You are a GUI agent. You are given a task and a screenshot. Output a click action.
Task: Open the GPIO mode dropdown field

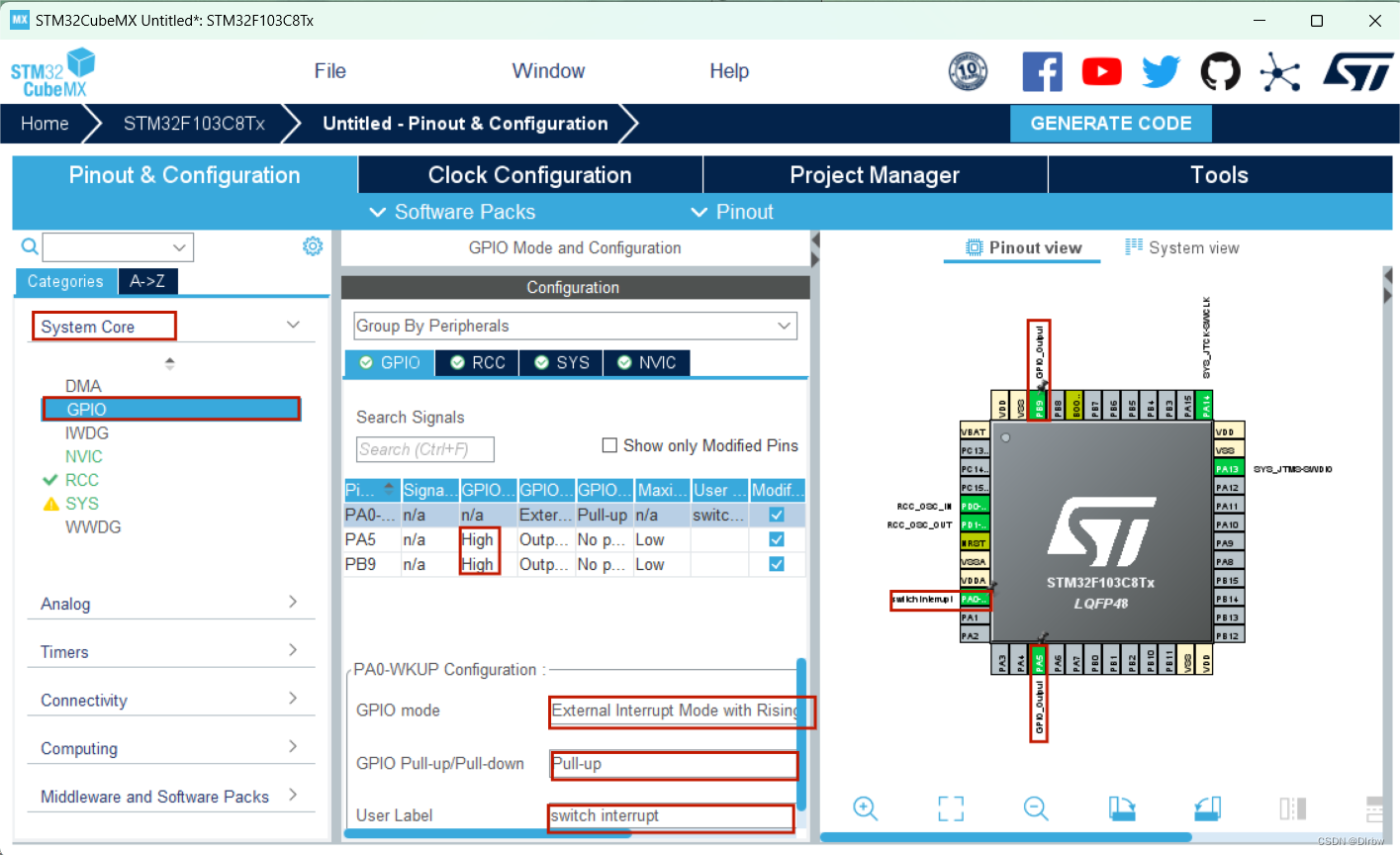click(676, 711)
